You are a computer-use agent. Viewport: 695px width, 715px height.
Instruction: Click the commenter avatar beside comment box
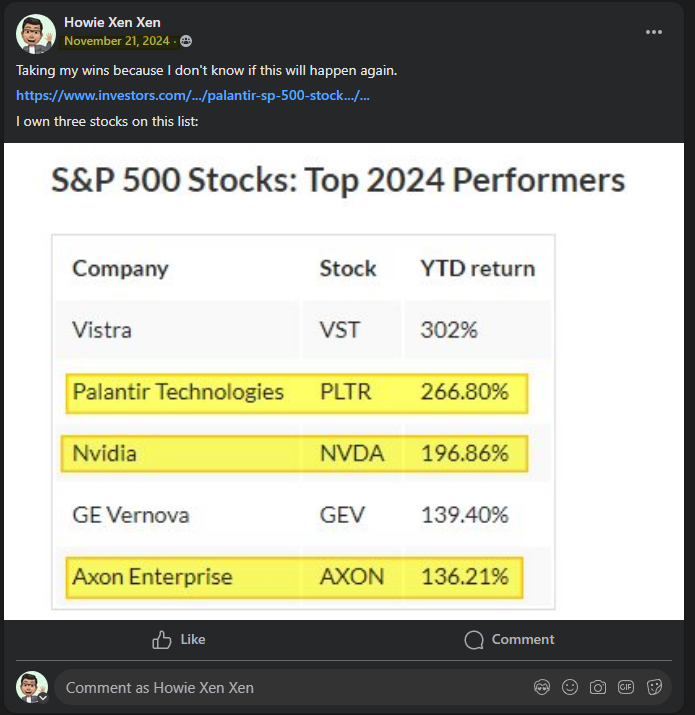(x=32, y=687)
